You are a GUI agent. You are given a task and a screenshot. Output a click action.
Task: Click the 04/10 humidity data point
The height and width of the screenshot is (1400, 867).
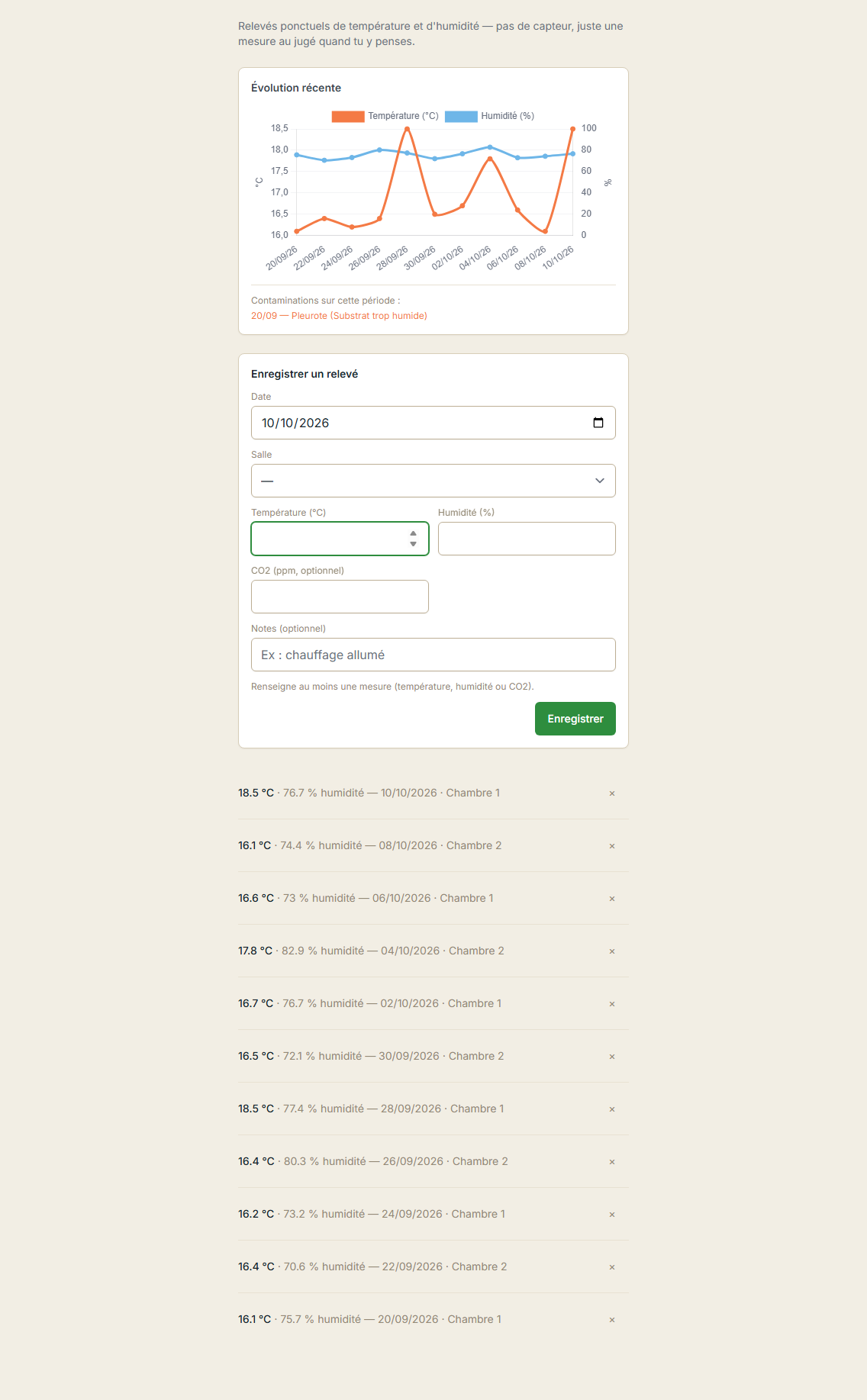(x=490, y=146)
